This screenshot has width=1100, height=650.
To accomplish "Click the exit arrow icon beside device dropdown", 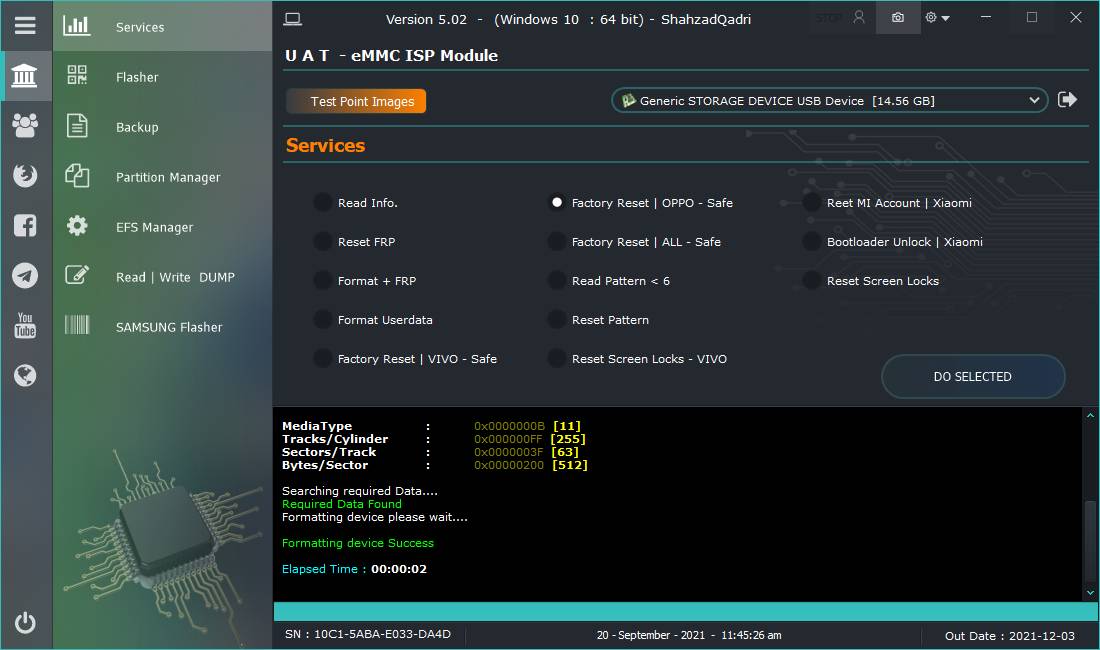I will [1067, 100].
